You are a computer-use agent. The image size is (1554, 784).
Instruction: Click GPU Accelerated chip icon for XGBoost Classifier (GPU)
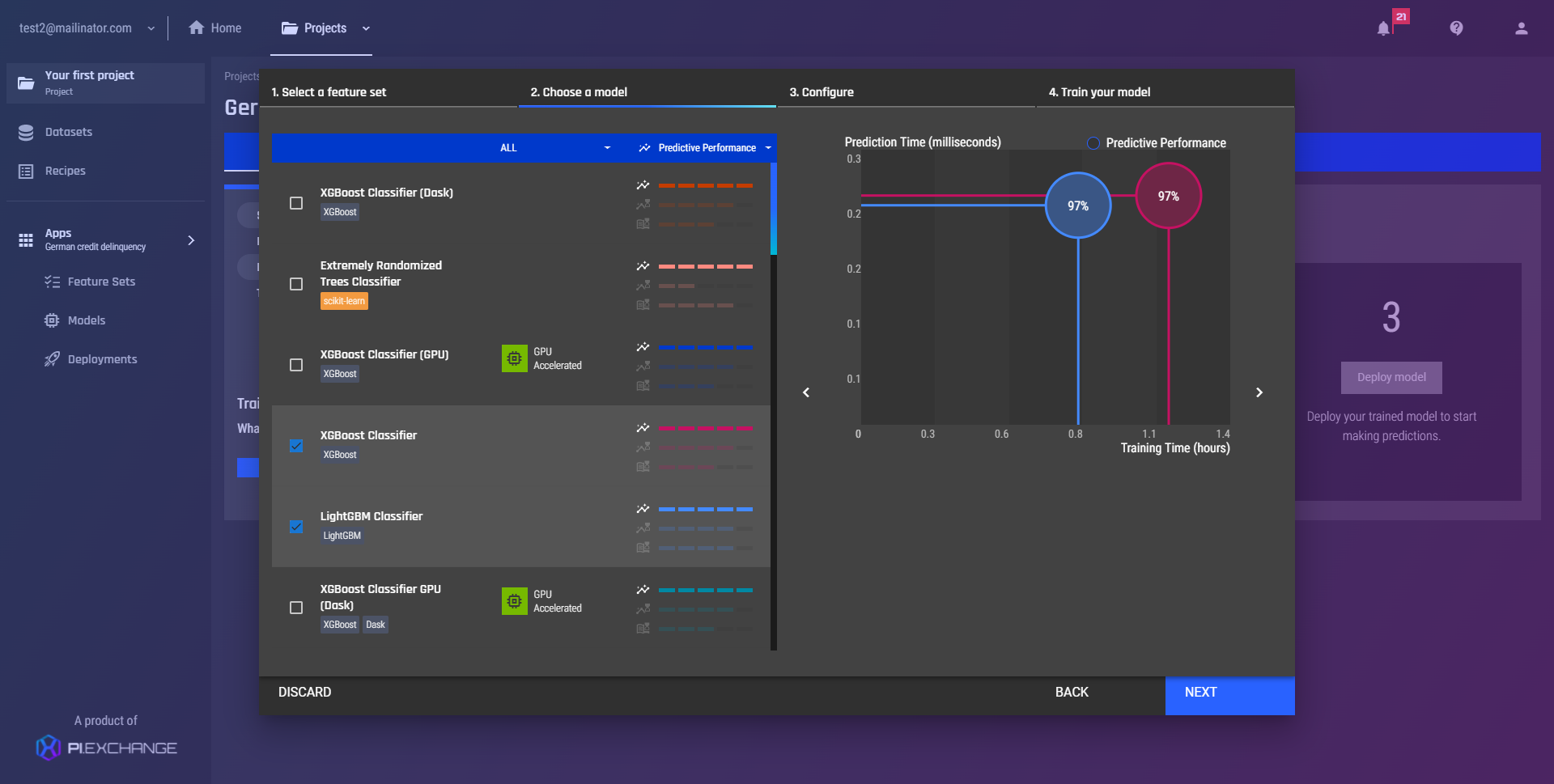click(x=515, y=358)
